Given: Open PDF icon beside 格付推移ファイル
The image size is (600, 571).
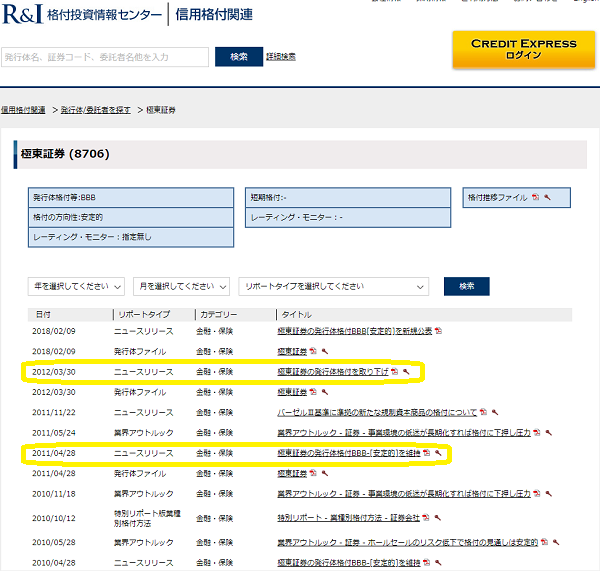Looking at the screenshot, I should (x=535, y=197).
